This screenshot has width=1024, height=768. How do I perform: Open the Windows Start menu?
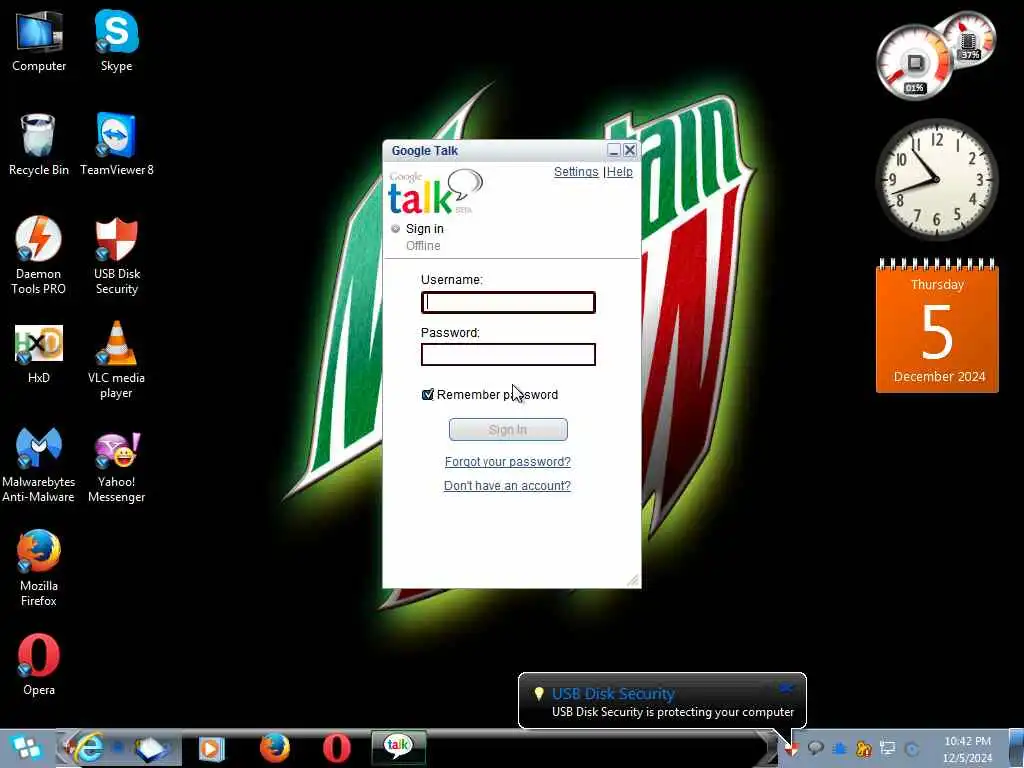26,748
